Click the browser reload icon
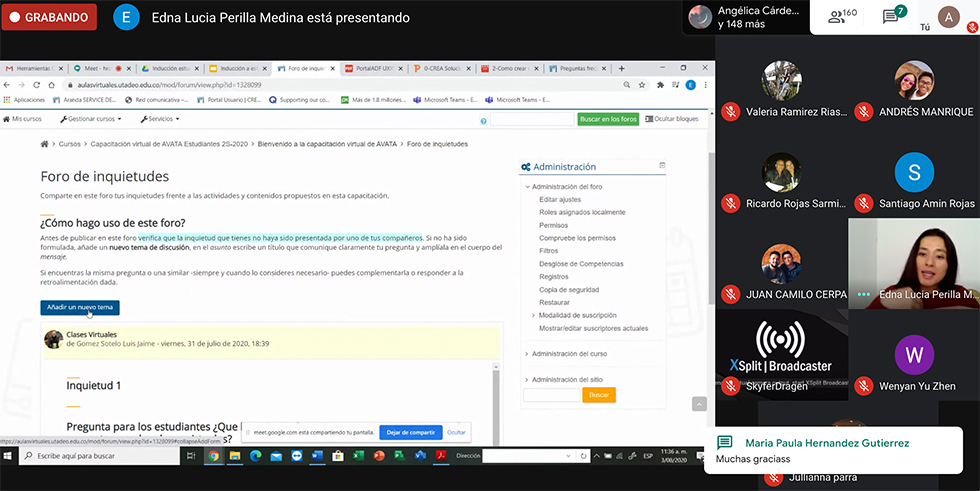 coord(37,85)
